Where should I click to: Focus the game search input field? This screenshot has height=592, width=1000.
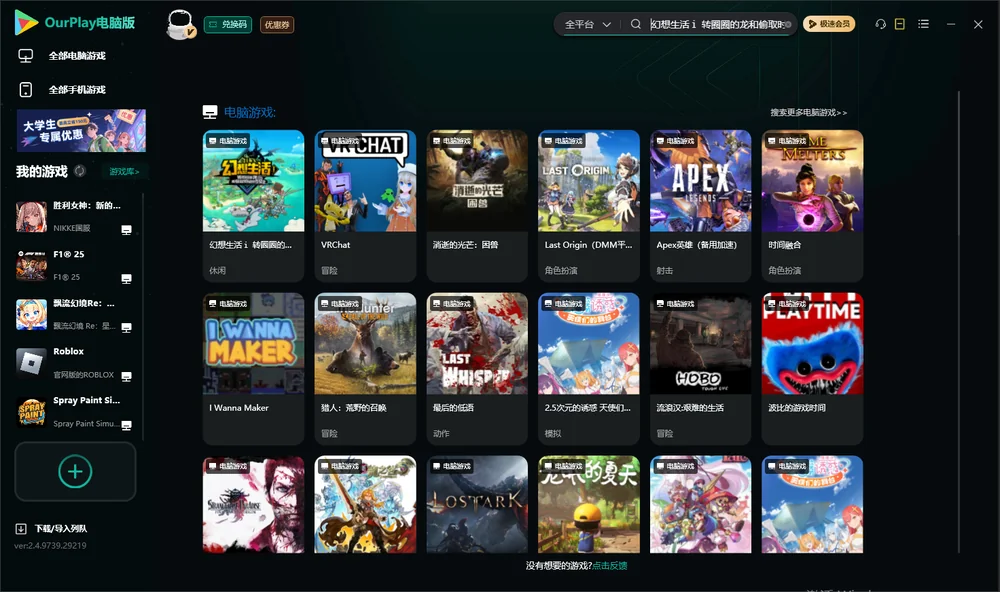(716, 24)
